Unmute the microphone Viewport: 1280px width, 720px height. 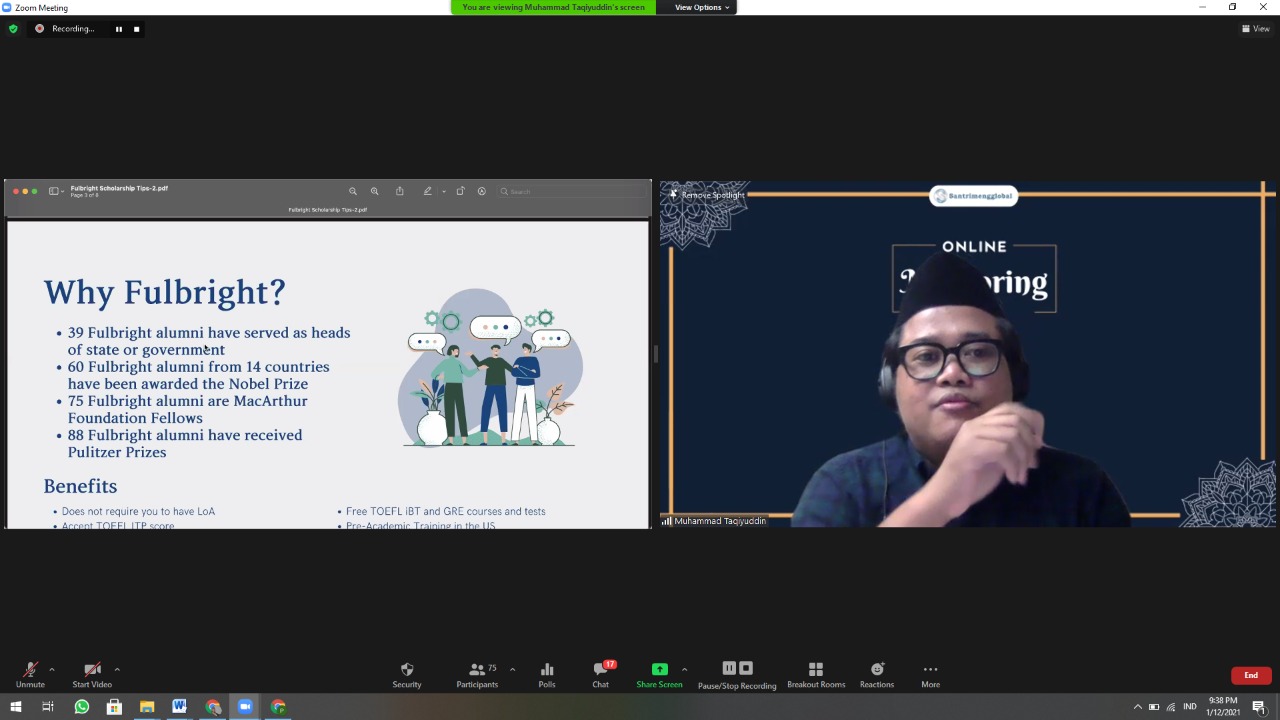[x=30, y=670]
